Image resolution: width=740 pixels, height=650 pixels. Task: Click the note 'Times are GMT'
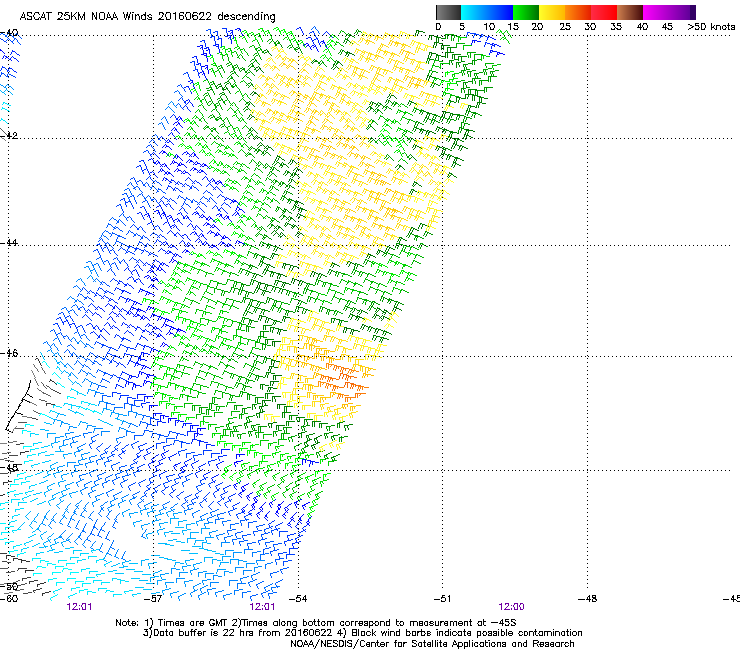(x=192, y=623)
